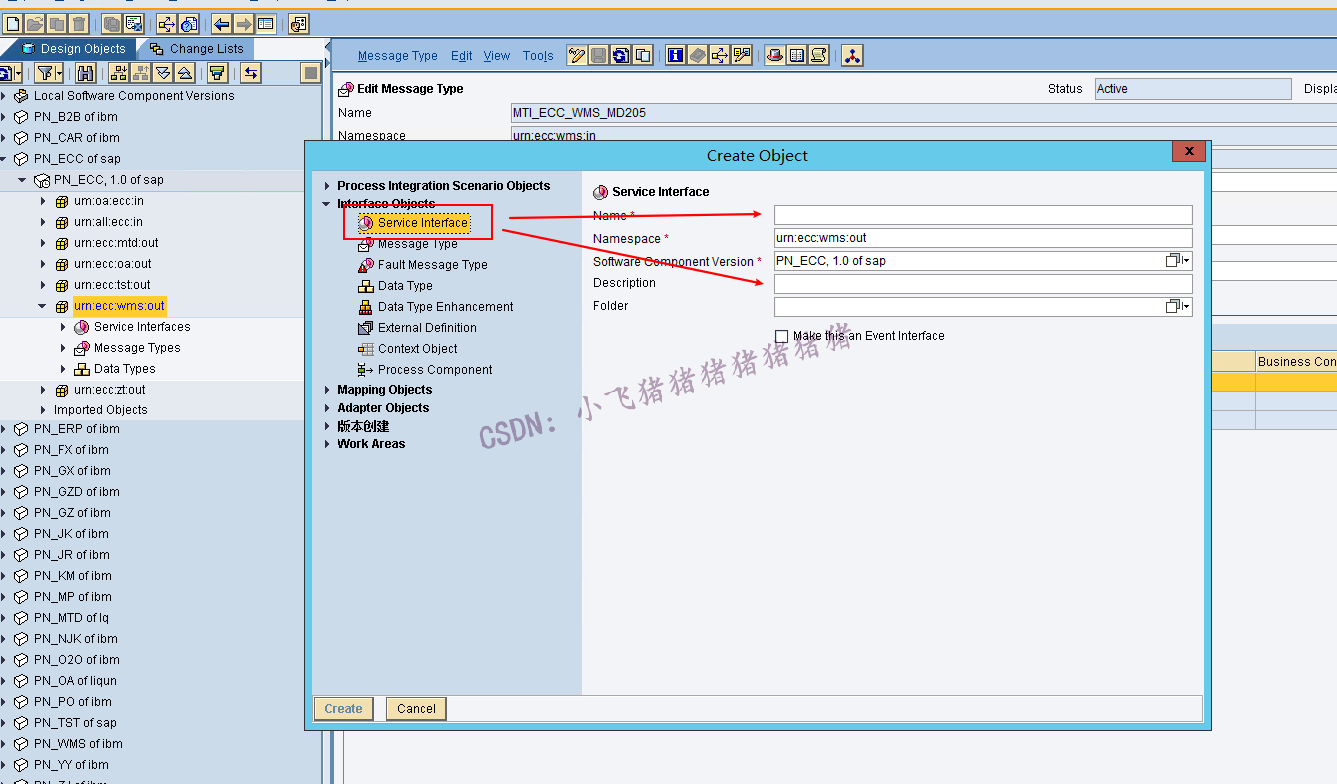Select Service Interface in object list
Screen dimensions: 1337x784
tap(423, 223)
